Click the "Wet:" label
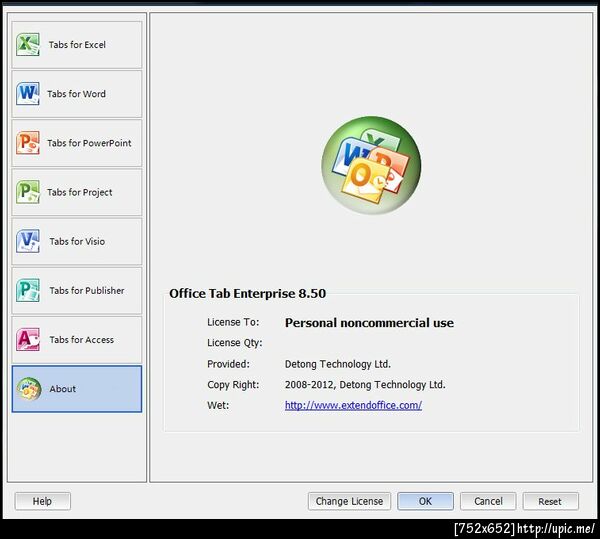 [x=218, y=405]
